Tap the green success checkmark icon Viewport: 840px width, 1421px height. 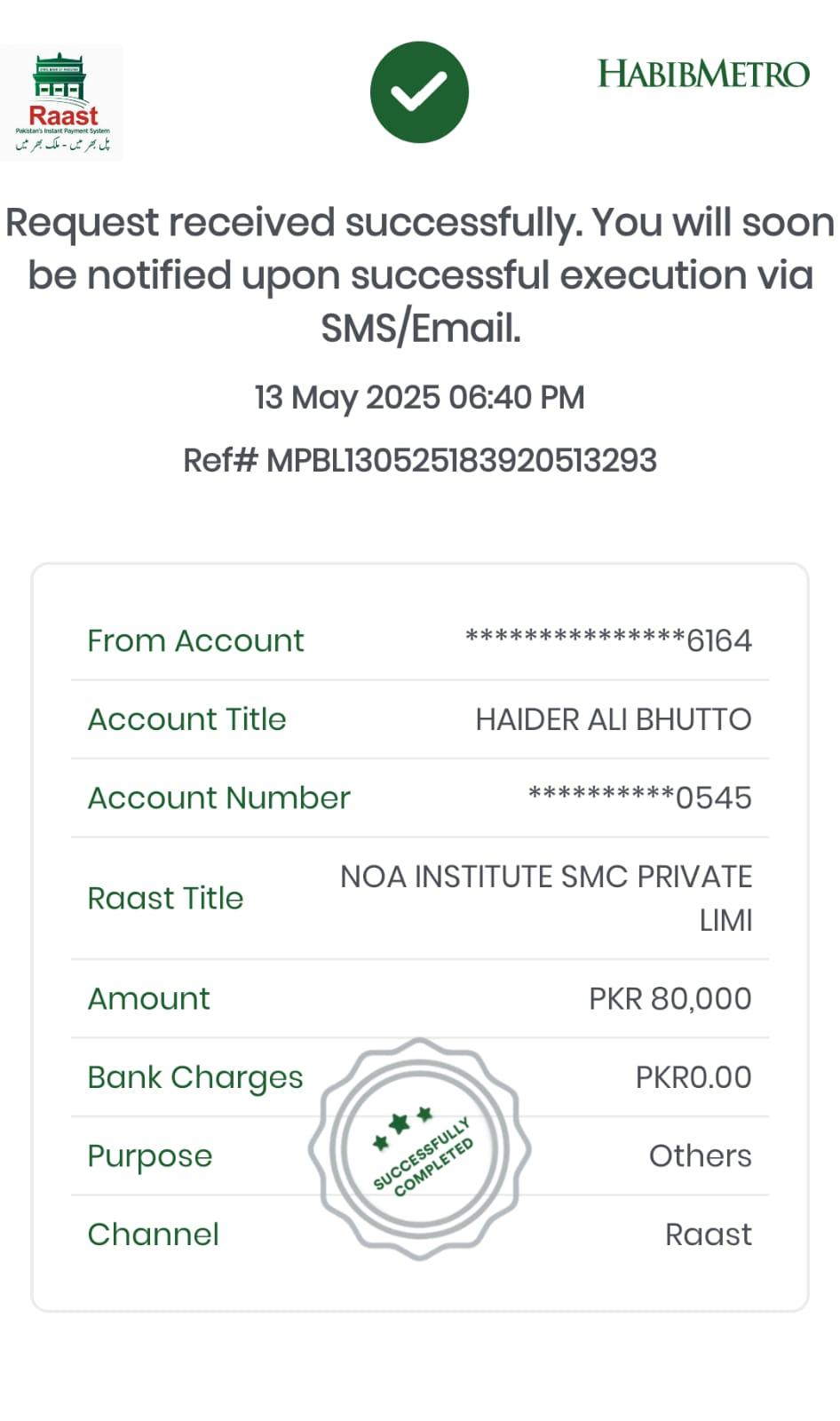[x=419, y=91]
